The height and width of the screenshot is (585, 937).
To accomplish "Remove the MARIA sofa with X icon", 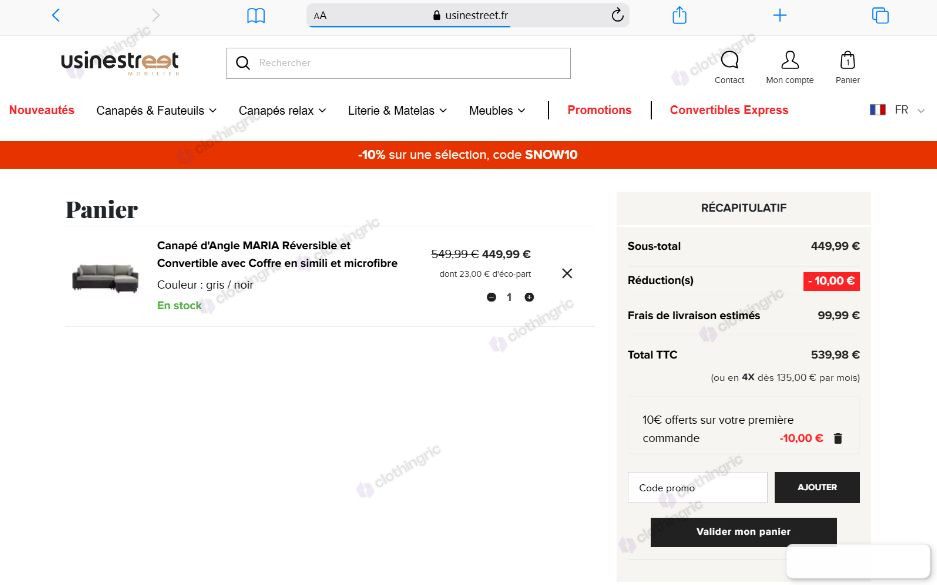I will 567,273.
